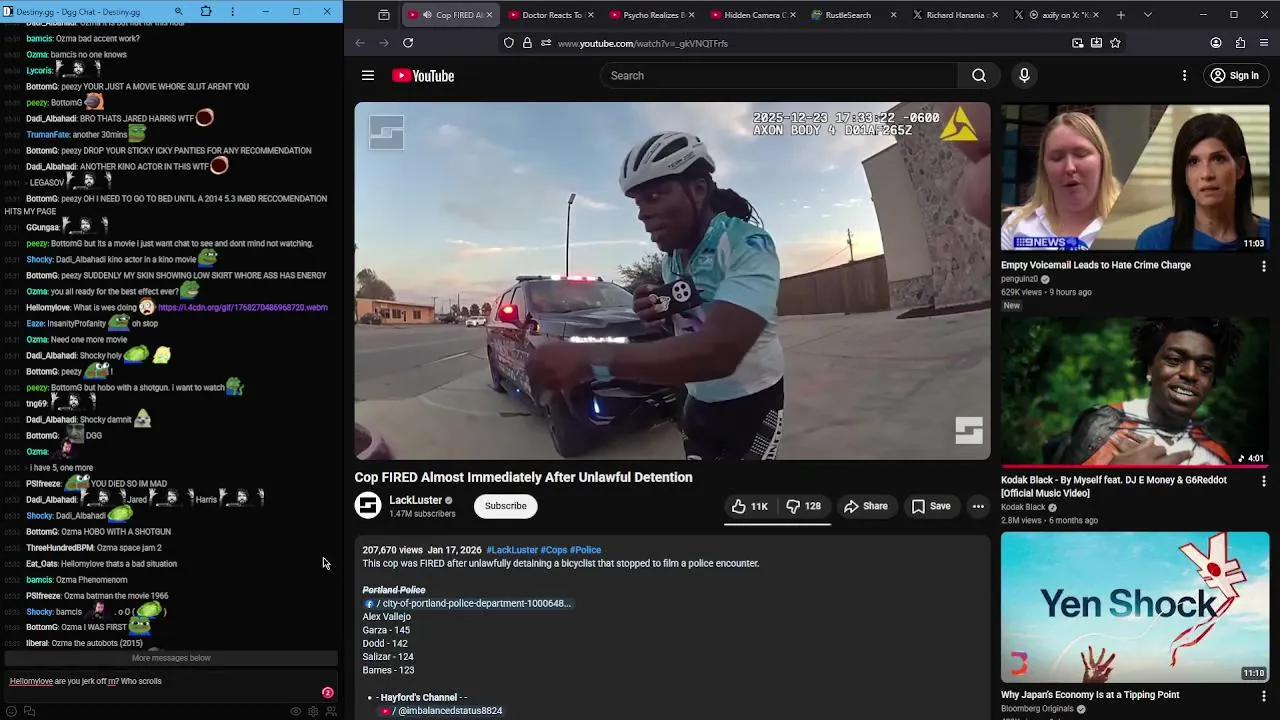Search with voice microphone icon
1280x720 pixels.
click(1024, 76)
